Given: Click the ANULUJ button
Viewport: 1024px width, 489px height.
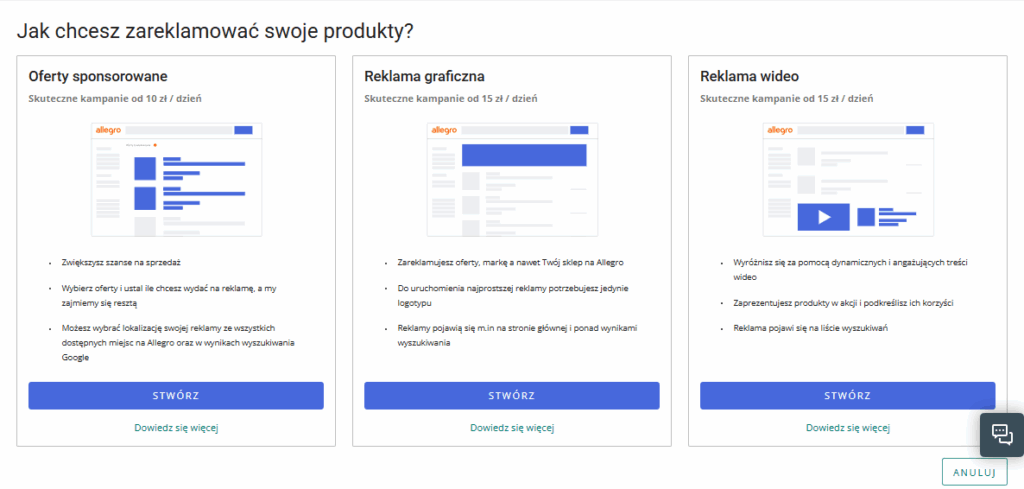Looking at the screenshot, I should (974, 472).
